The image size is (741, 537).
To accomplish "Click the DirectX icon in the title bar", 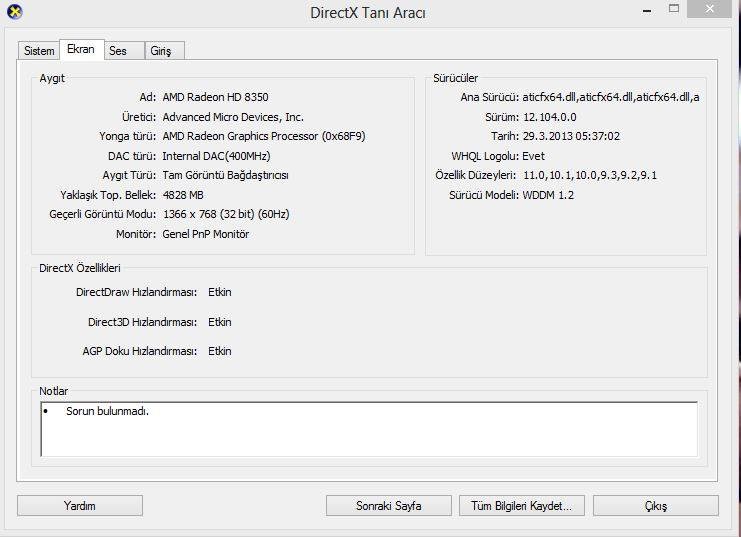I will pyautogui.click(x=13, y=13).
